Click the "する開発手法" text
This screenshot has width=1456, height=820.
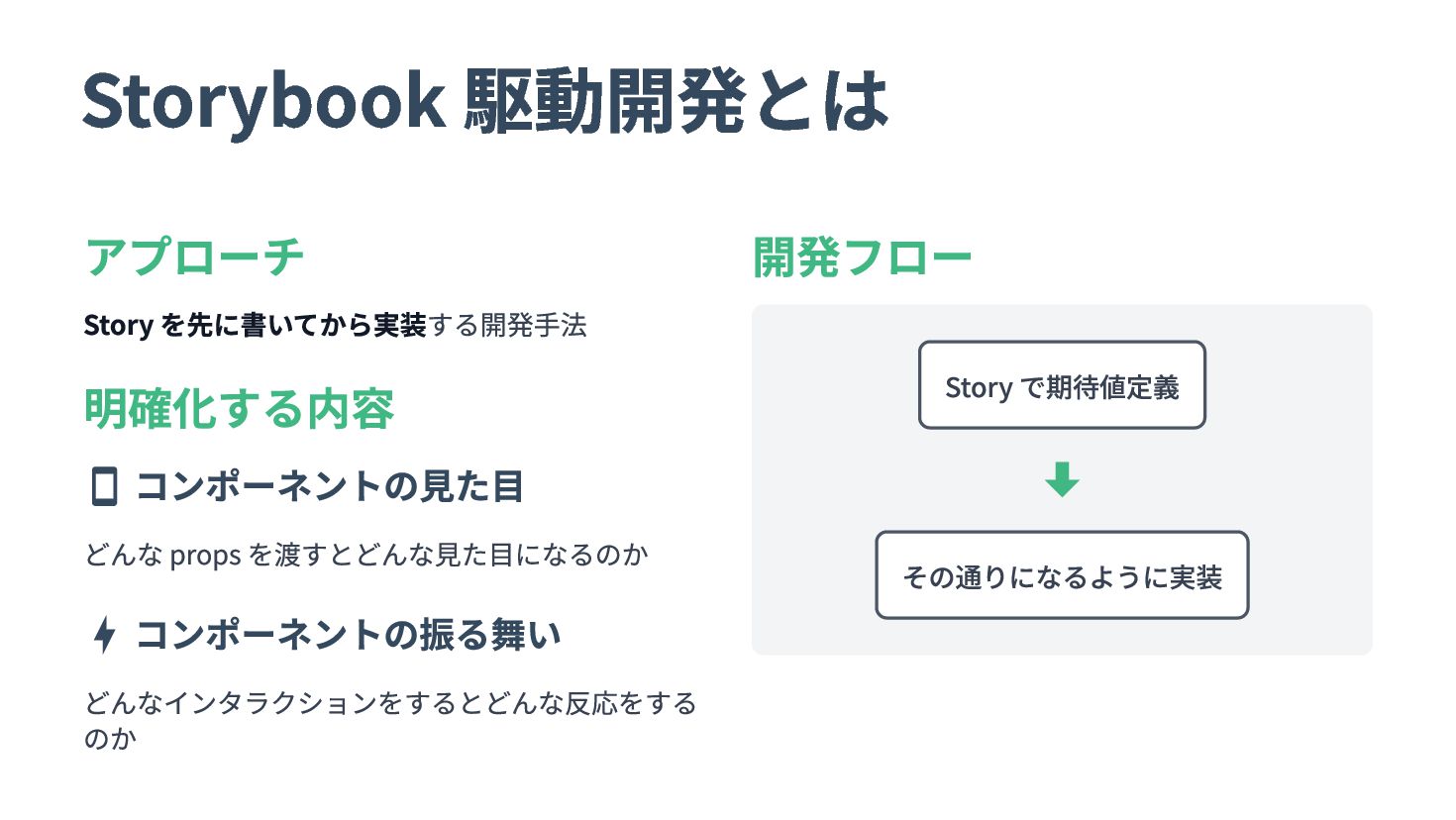click(508, 325)
